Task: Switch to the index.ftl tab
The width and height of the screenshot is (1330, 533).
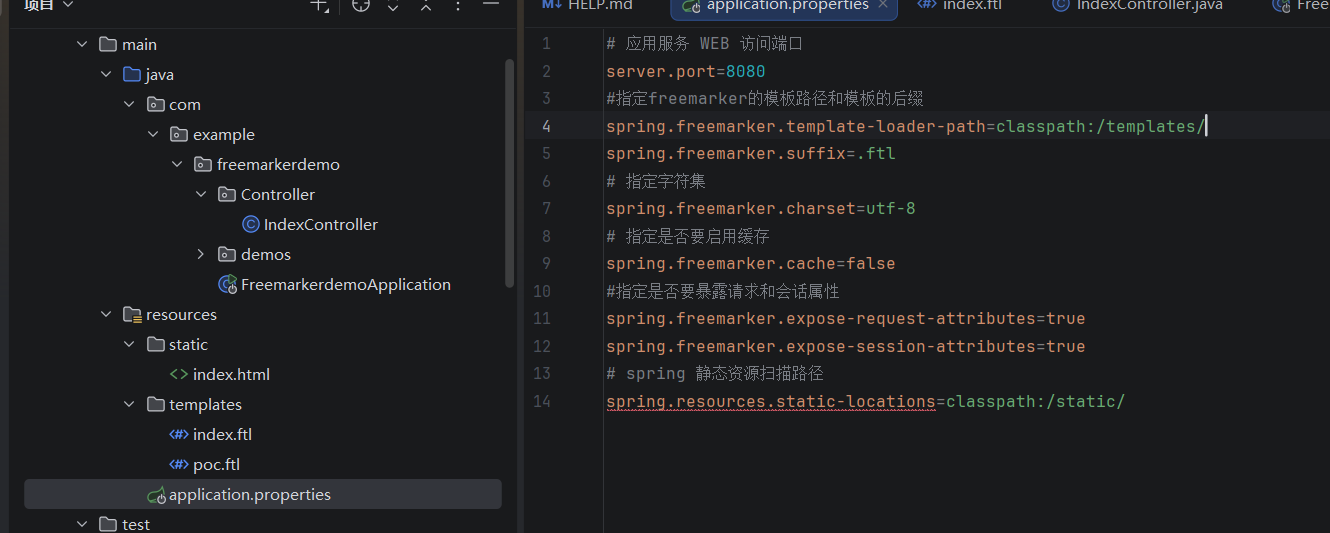Action: click(x=958, y=5)
